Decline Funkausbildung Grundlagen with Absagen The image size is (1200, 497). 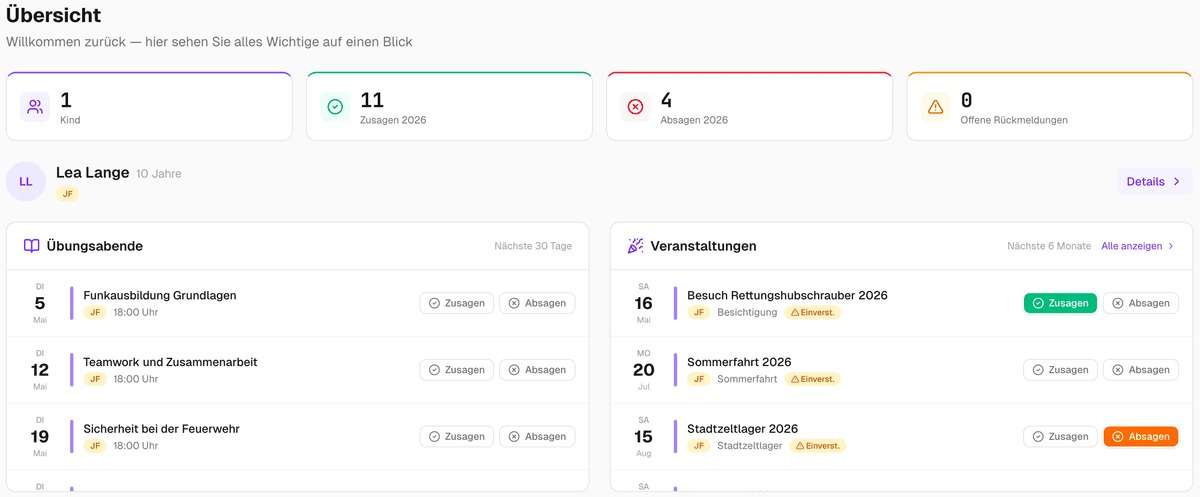point(537,303)
